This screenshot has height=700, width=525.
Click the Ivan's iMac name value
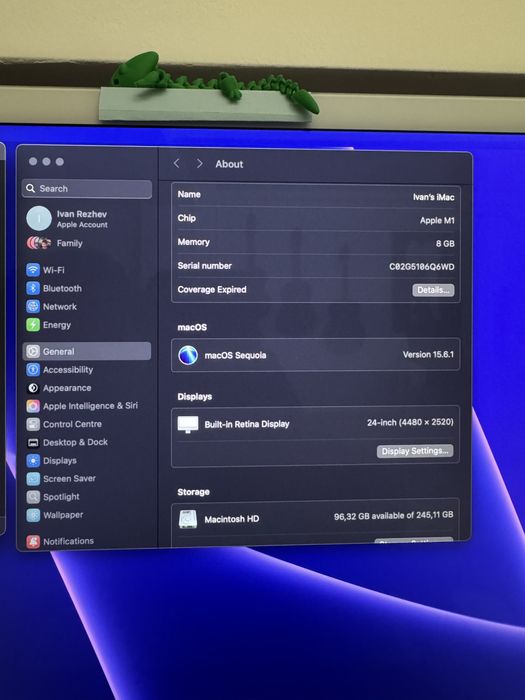[x=433, y=197]
